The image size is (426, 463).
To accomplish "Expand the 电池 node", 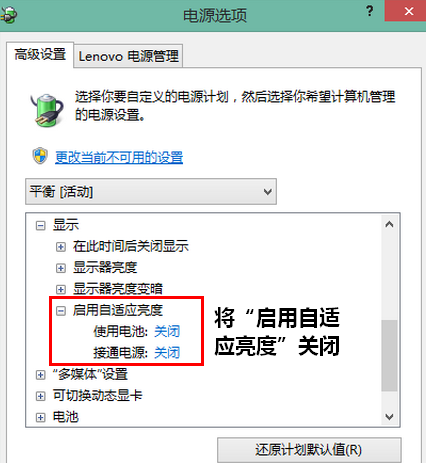I will point(40,417).
